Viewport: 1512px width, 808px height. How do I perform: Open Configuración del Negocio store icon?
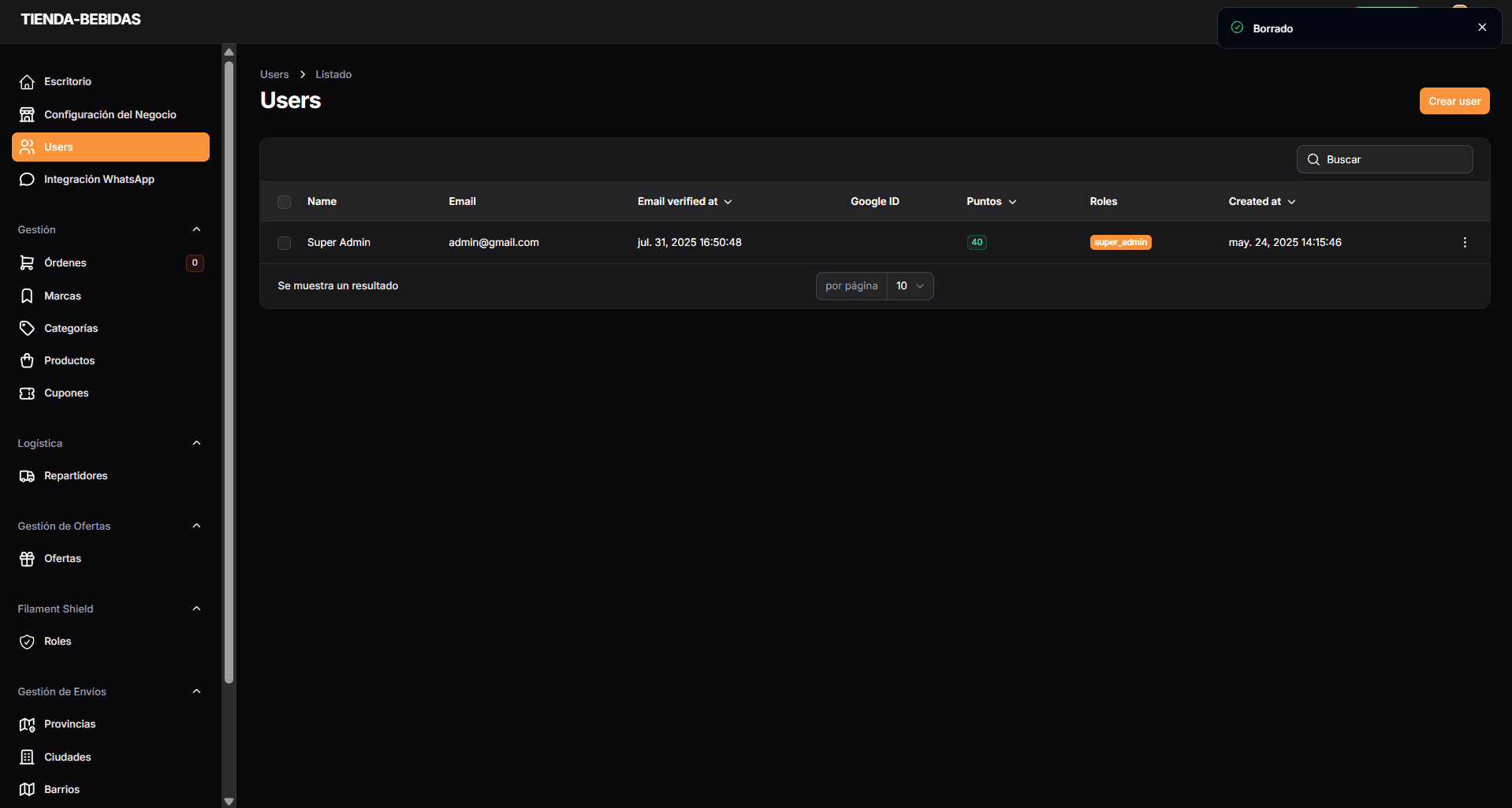pos(27,115)
